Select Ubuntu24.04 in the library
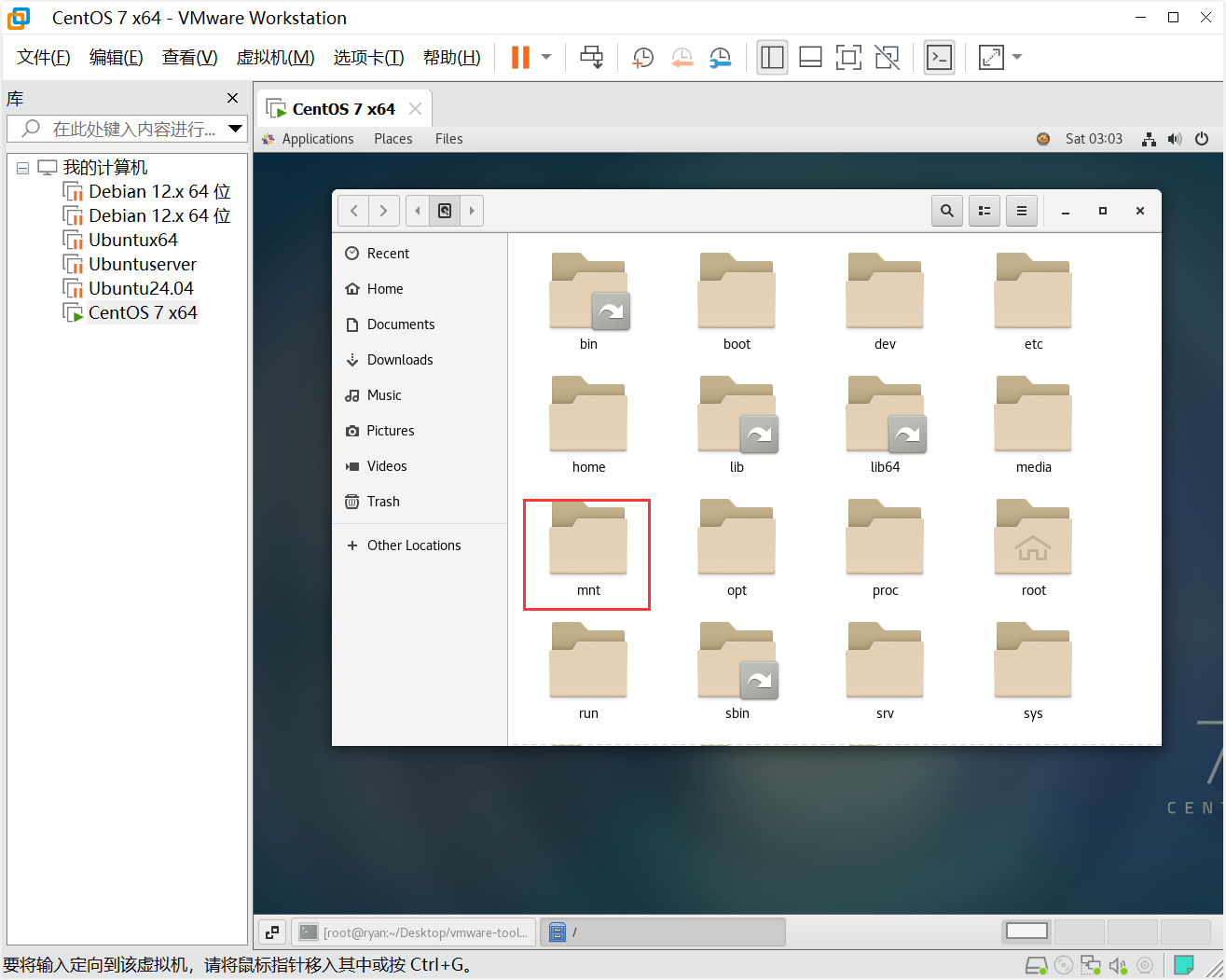Screen dimensions: 1226x980 pos(128,288)
